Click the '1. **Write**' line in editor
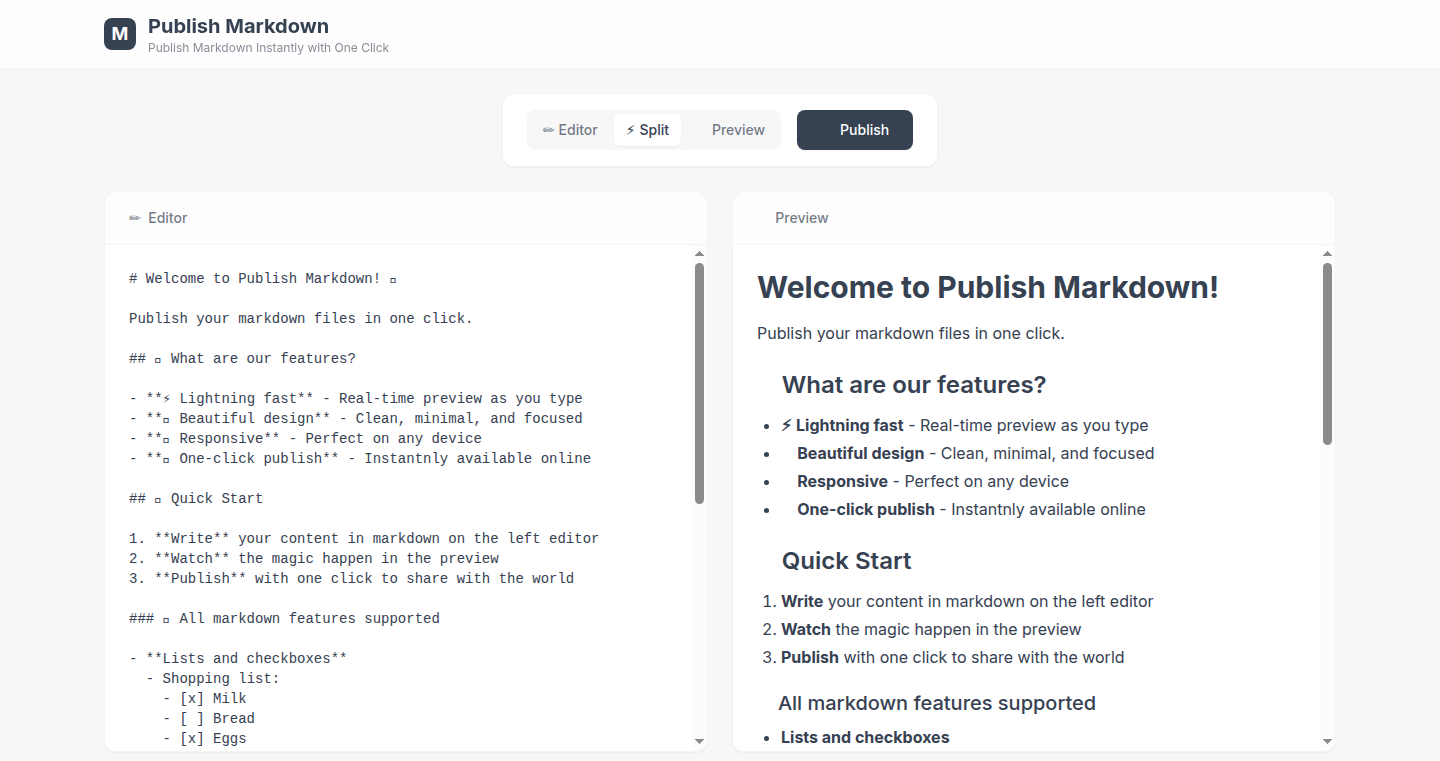 pyautogui.click(x=364, y=539)
